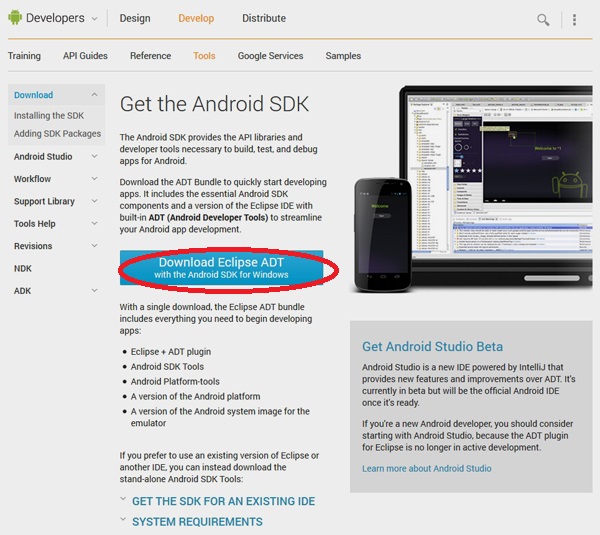Open Adding SDK Packages in the sidebar

(x=57, y=134)
